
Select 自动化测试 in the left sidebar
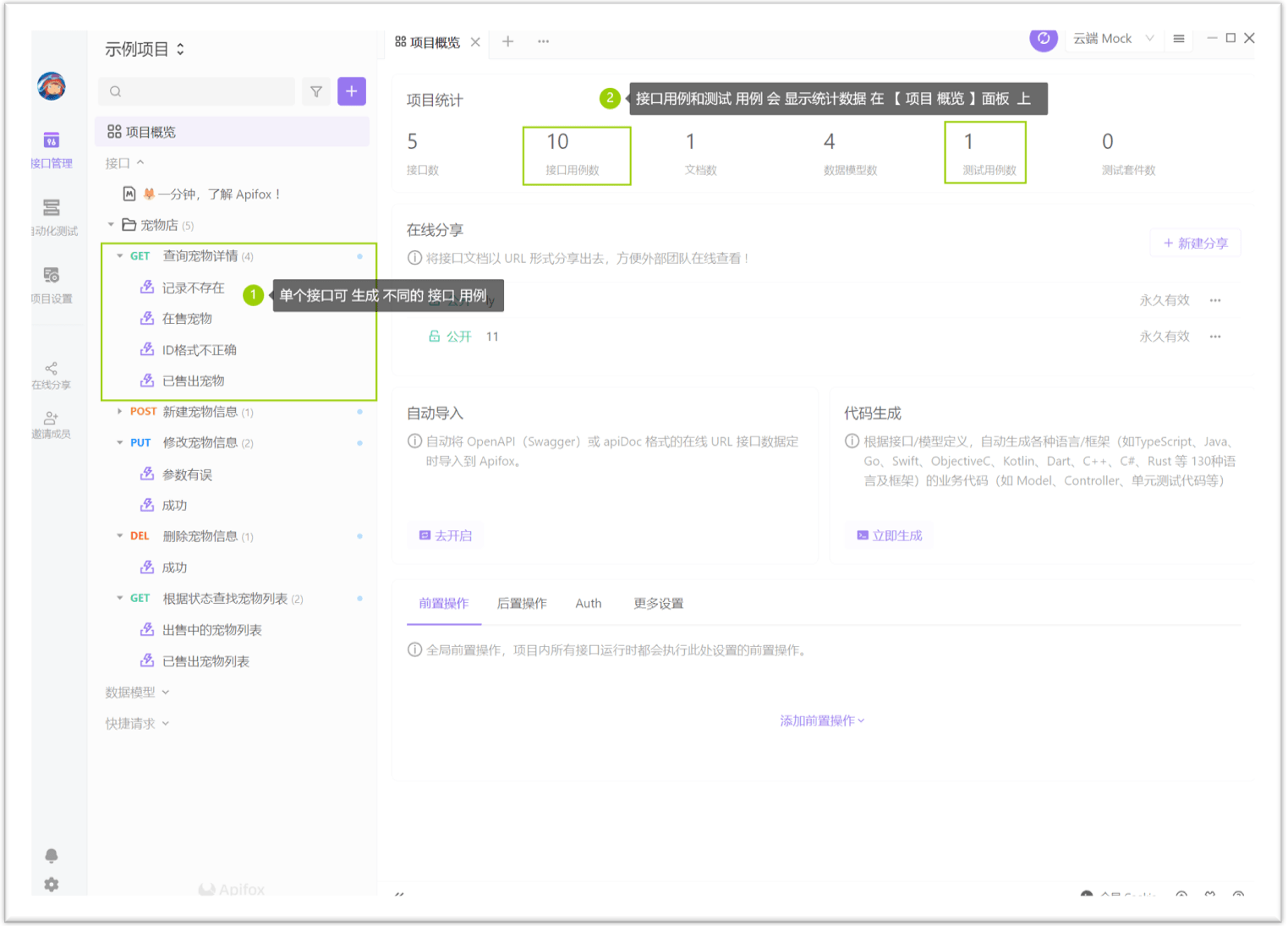(52, 216)
